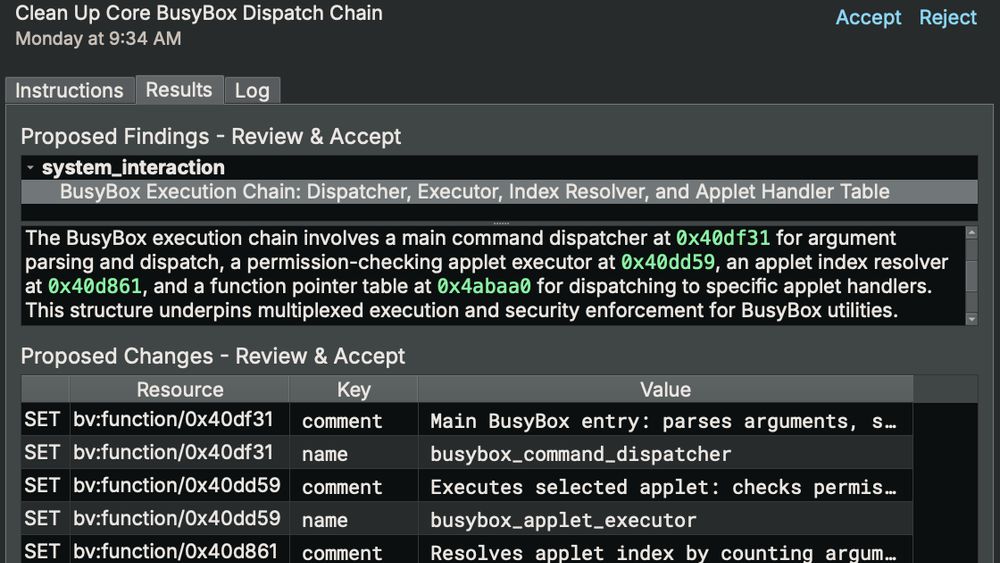This screenshot has width=1000, height=563.
Task: Click the 'Clean Up Core BusyBox Dispatch Chain' title
Action: [199, 13]
